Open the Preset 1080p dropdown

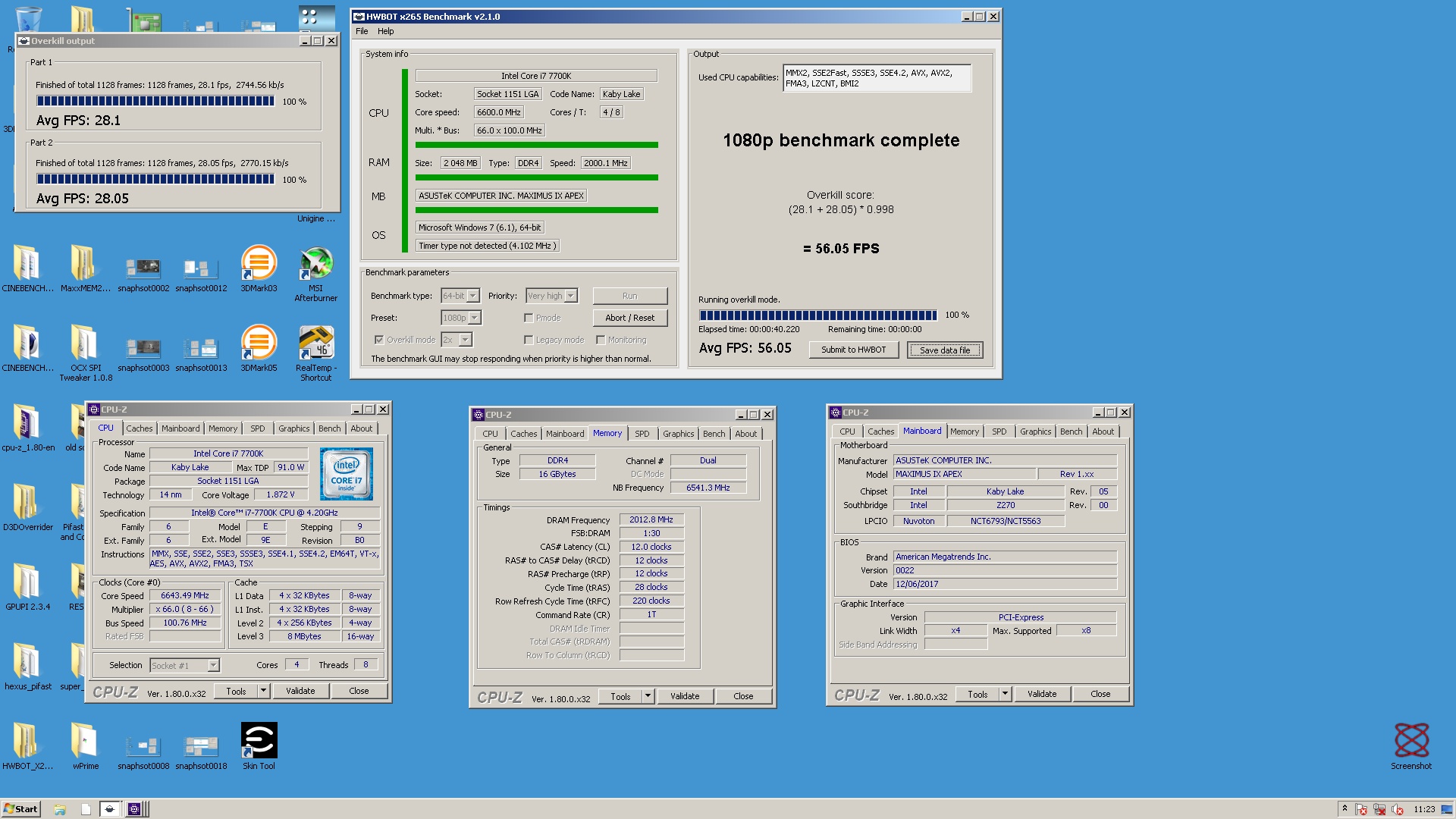(x=474, y=318)
